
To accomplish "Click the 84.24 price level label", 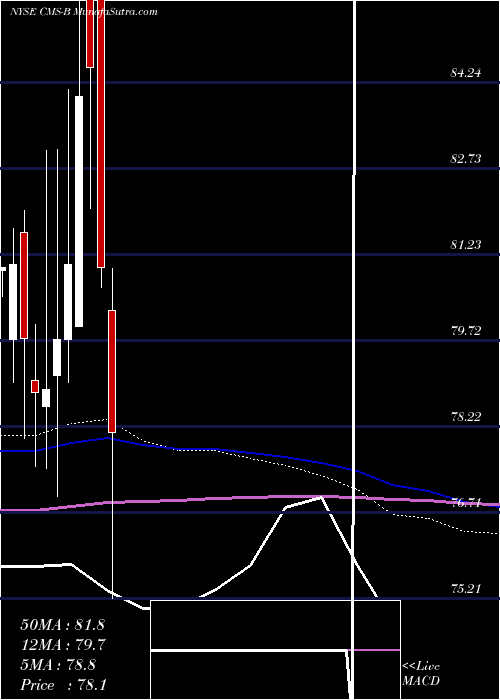I will click(x=466, y=73).
